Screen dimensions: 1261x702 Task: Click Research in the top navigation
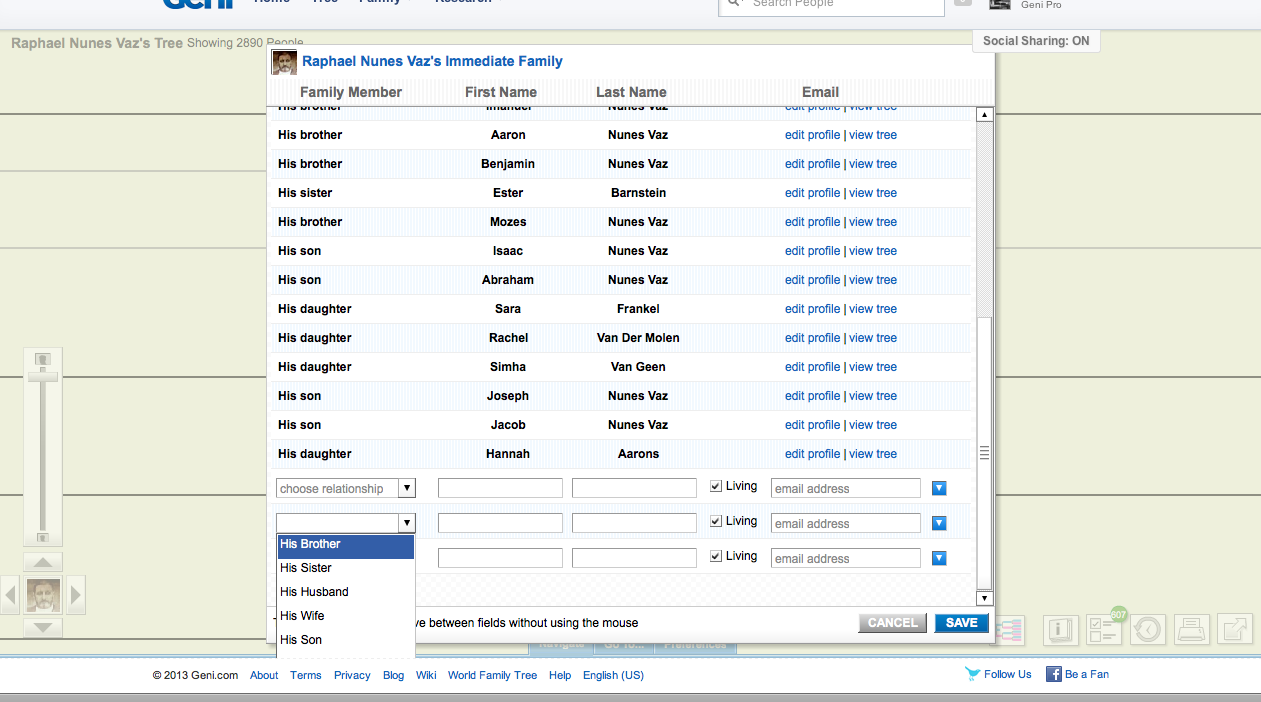463,2
